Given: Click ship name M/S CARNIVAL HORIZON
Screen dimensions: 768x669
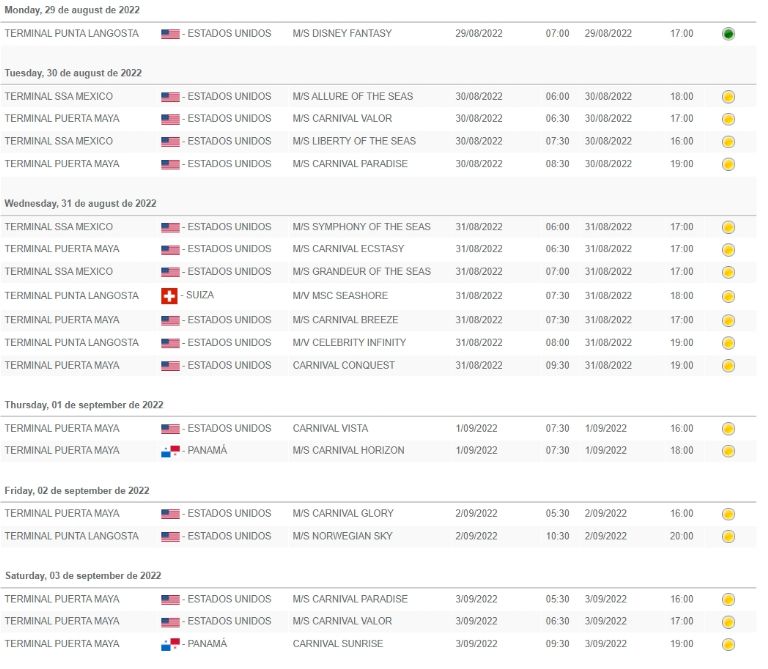Looking at the screenshot, I should point(348,451).
